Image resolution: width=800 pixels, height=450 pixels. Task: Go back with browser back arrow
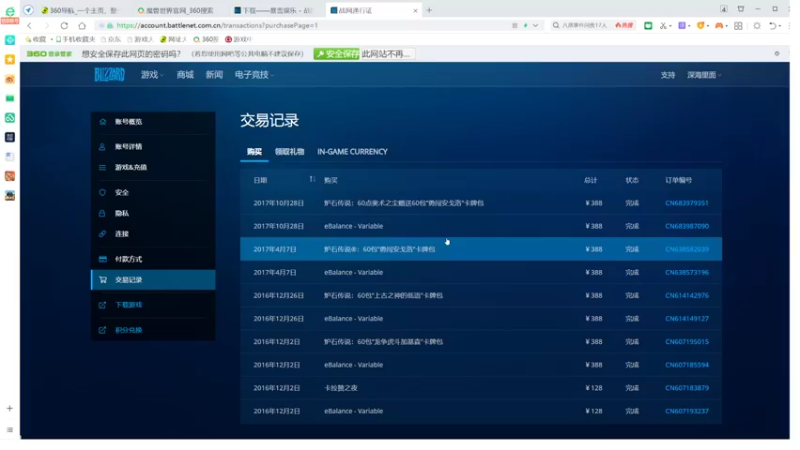[x=30, y=26]
